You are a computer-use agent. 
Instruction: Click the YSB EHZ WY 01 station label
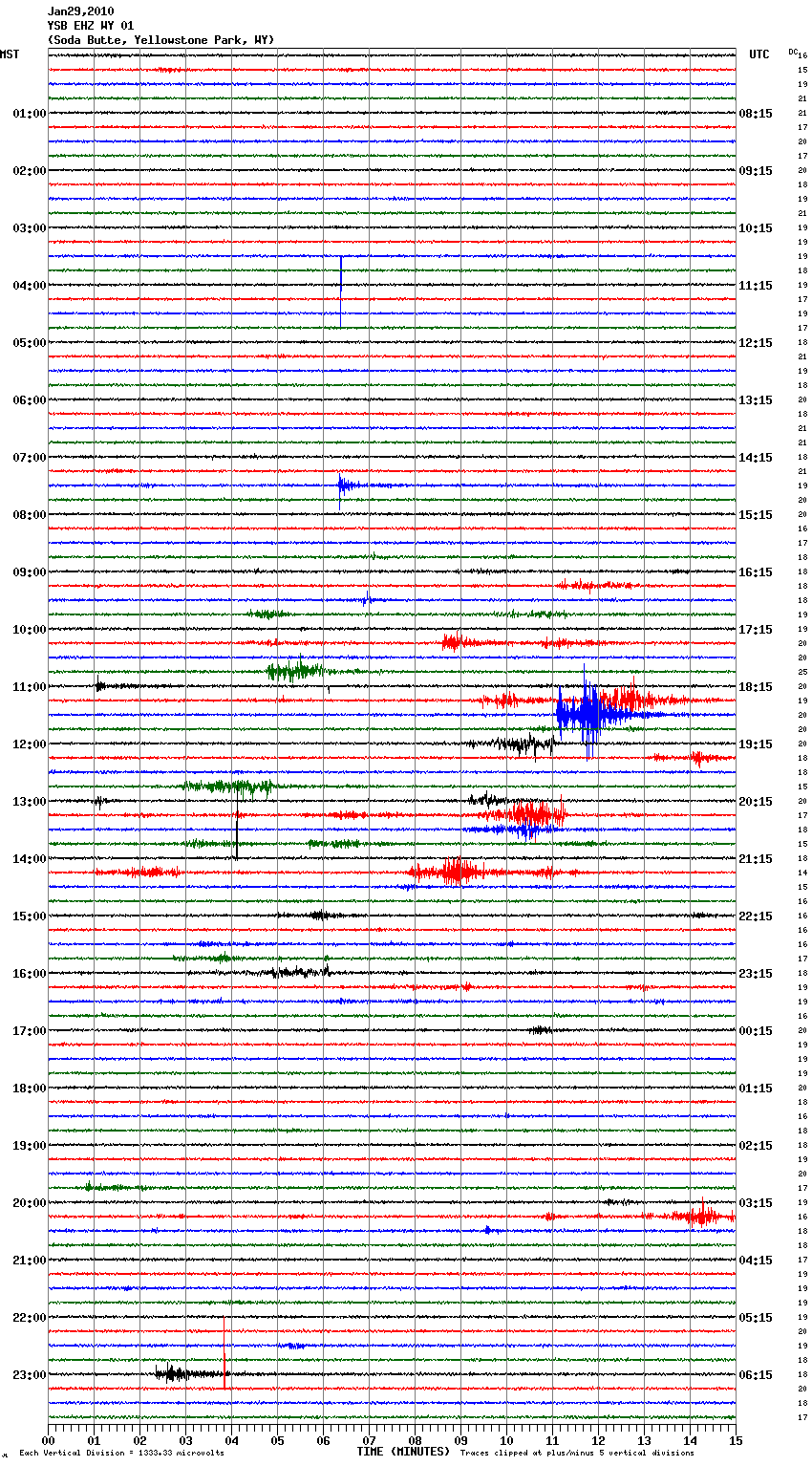click(91, 26)
